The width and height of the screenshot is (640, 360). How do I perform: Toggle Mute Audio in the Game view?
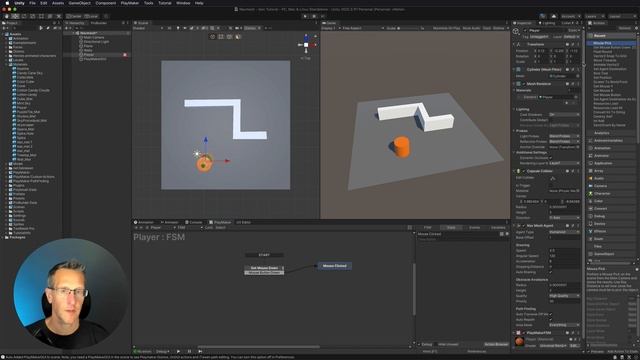pyautogui.click(x=471, y=28)
